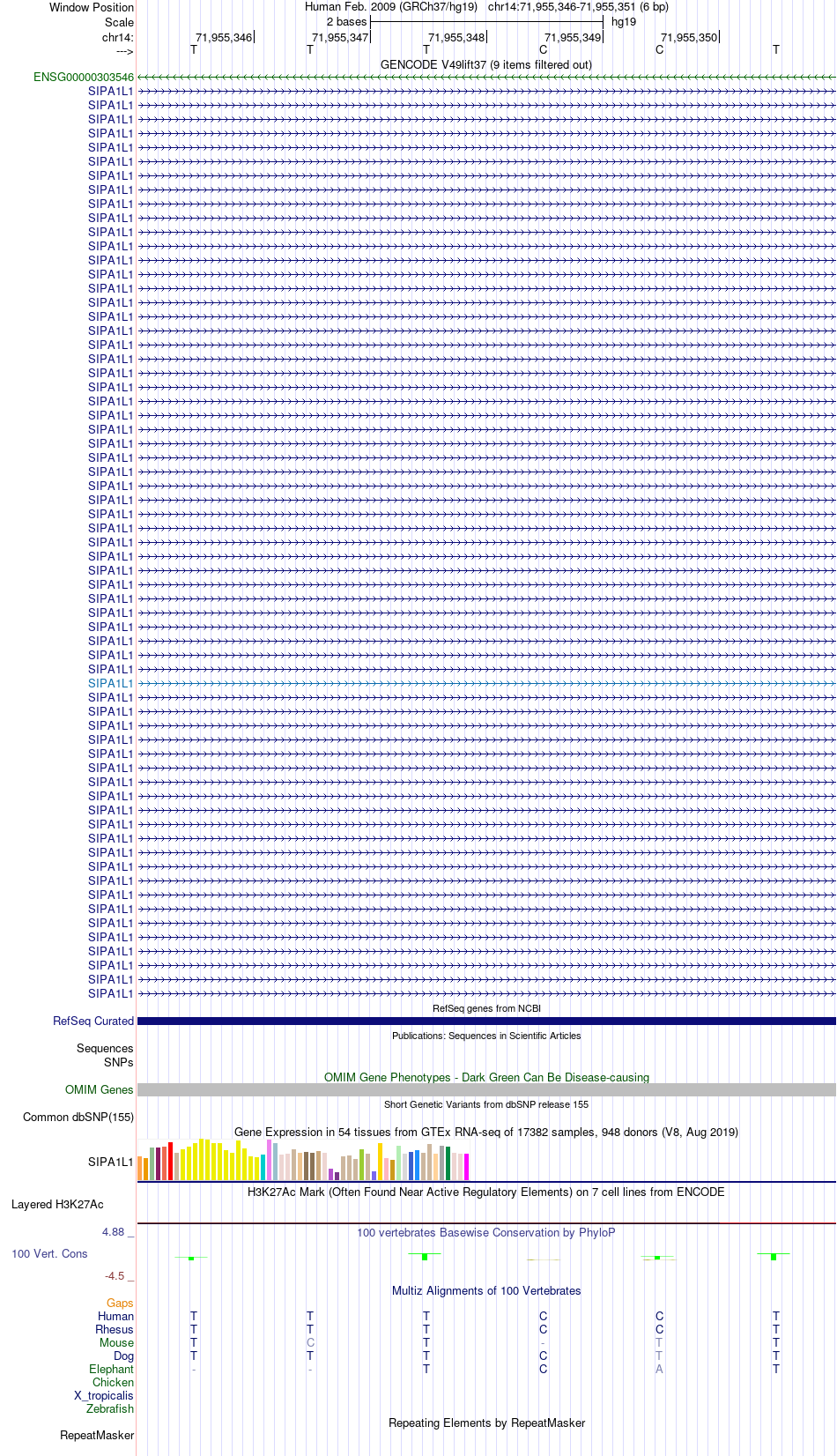This screenshot has width=837, height=1456.
Task: Open the OMIM Genes track label
Action: point(100,1090)
